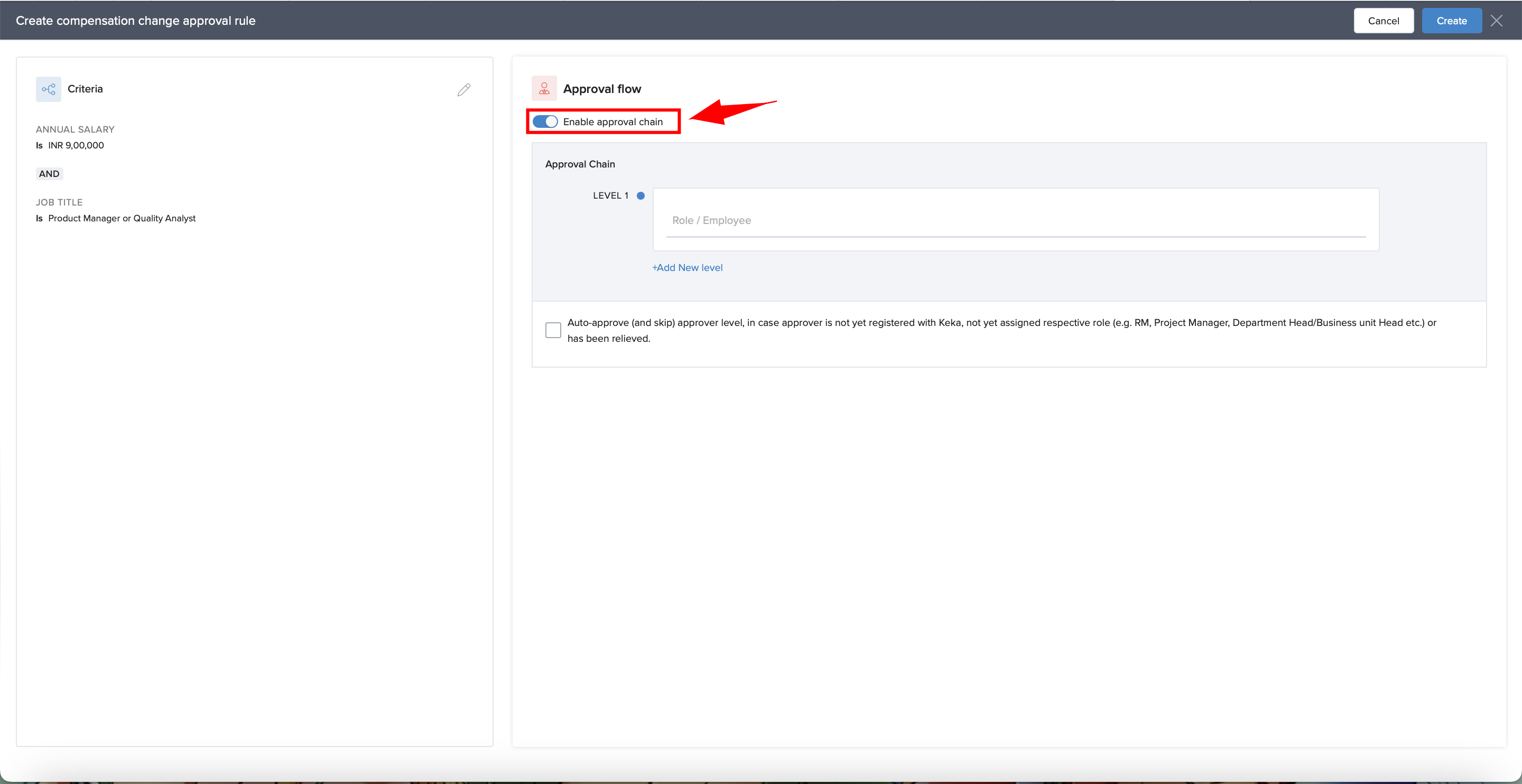Close the dialog with the X icon
Viewport: 1522px width, 784px height.
coord(1497,21)
